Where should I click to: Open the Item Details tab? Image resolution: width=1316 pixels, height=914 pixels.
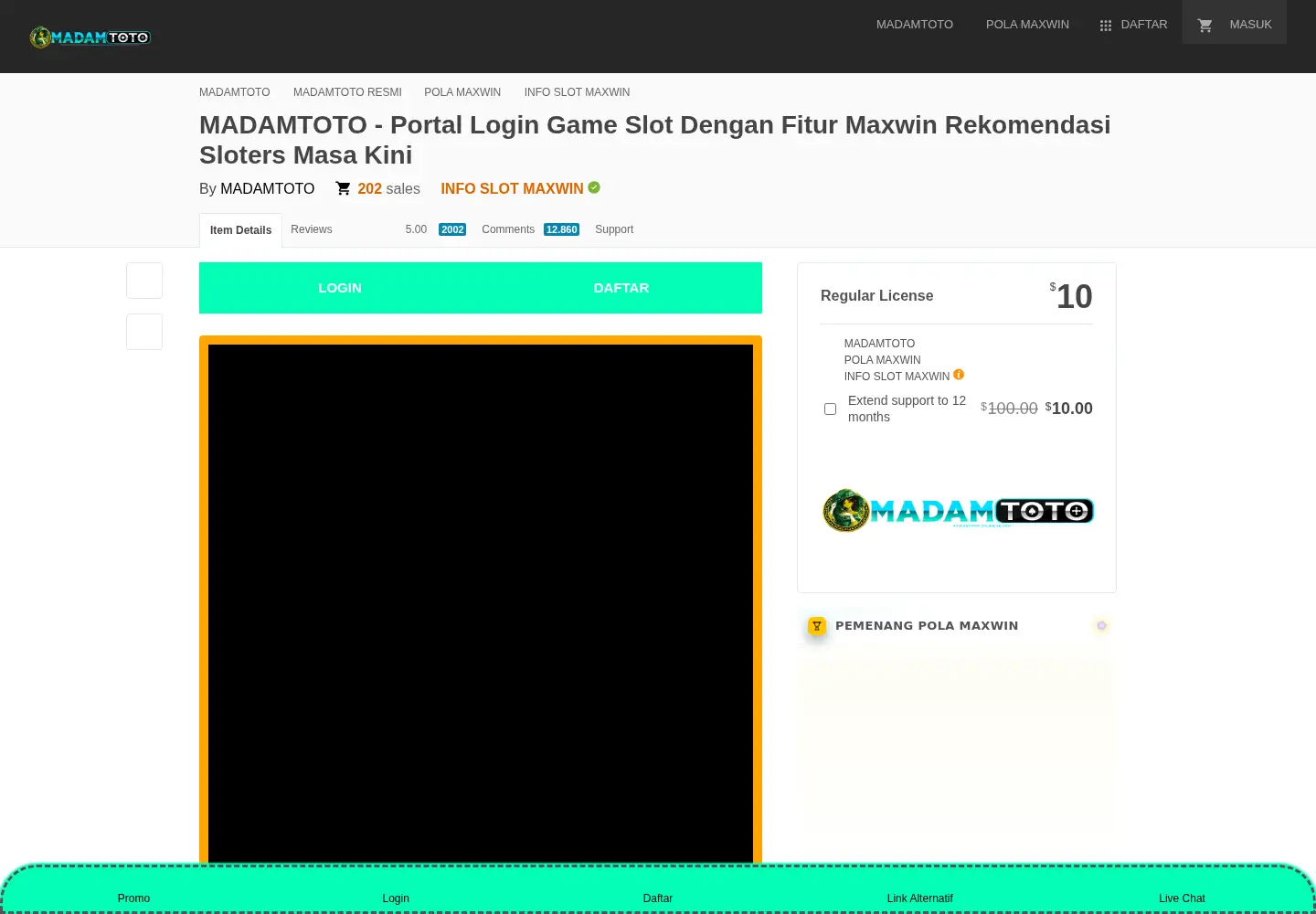pyautogui.click(x=240, y=230)
